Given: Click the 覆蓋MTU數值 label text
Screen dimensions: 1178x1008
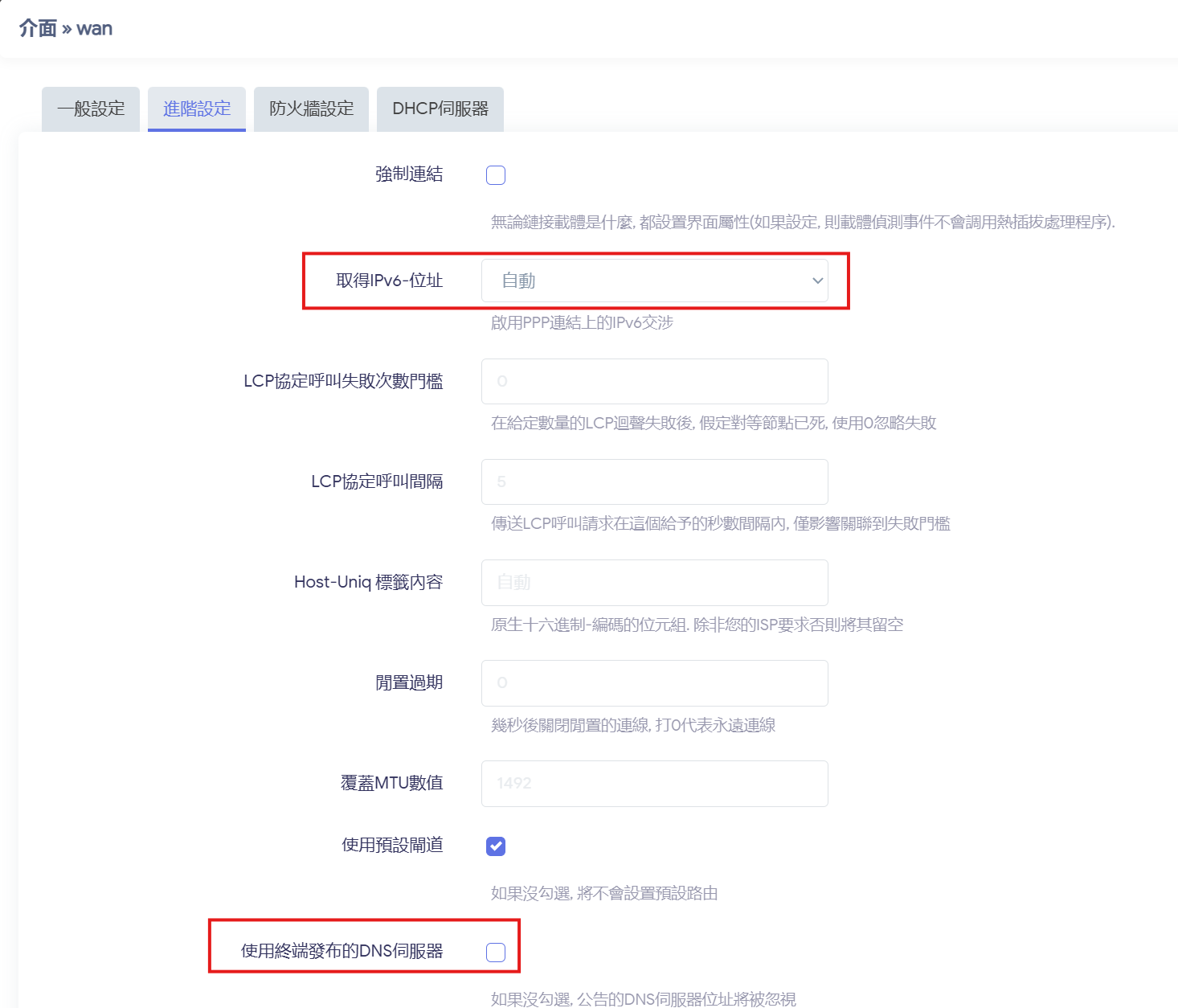Looking at the screenshot, I should pos(391,783).
